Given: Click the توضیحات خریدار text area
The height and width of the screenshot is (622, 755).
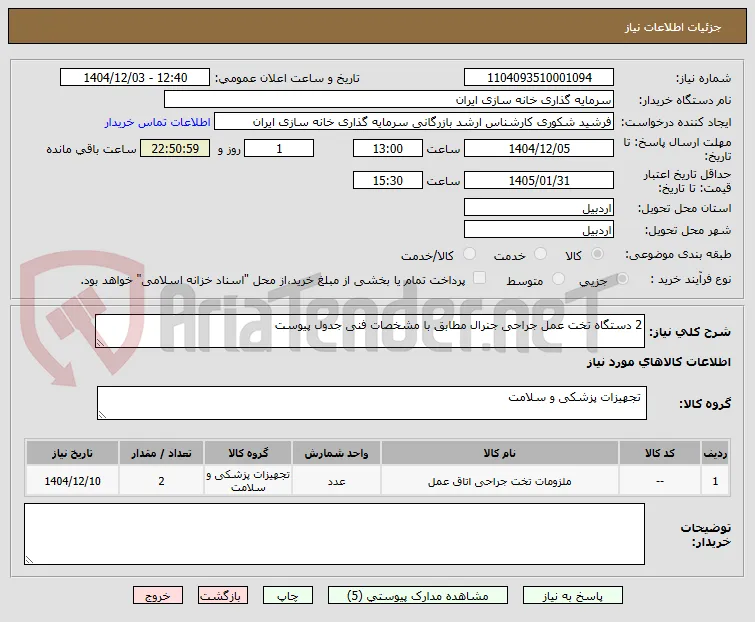Looking at the screenshot, I should pos(334,534).
